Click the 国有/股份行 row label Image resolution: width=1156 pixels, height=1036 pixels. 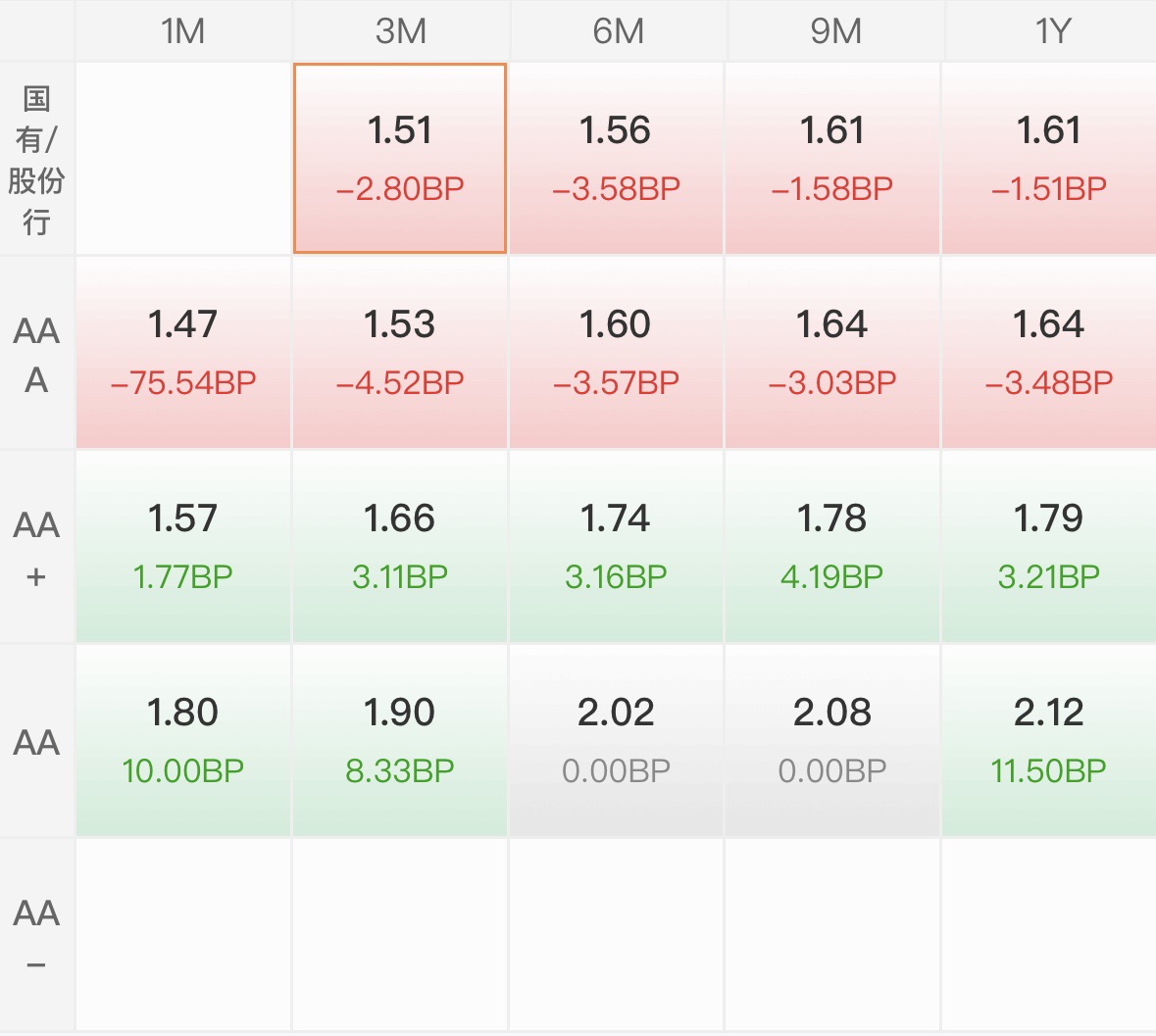pyautogui.click(x=36, y=159)
